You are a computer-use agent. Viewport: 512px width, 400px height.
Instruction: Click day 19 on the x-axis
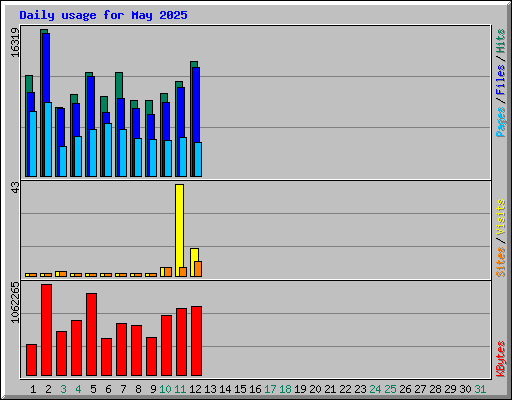point(300,389)
